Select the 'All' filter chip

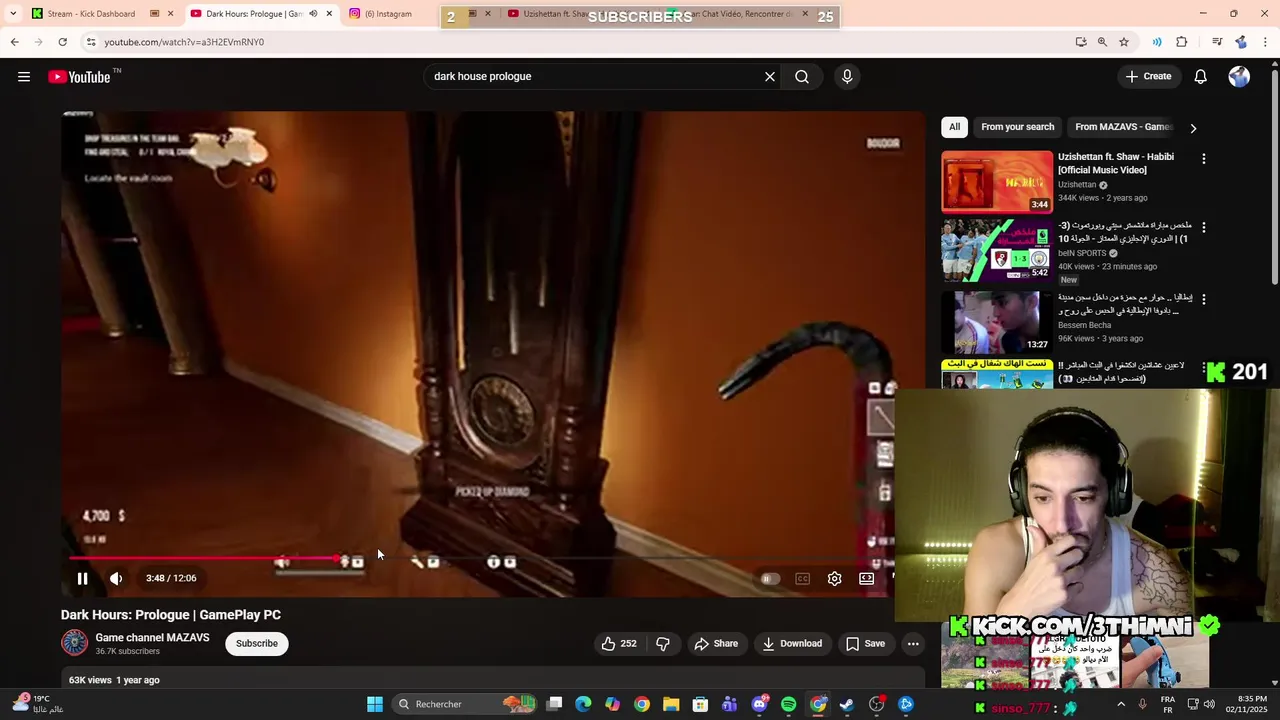[x=954, y=127]
